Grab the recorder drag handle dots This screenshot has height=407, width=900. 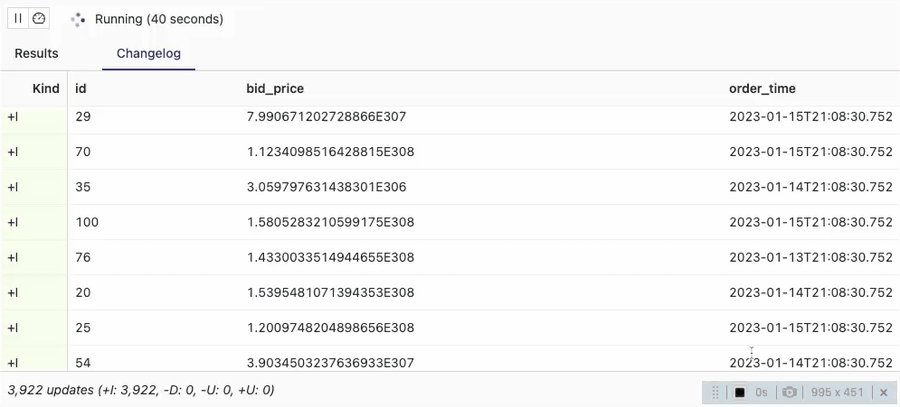pos(715,392)
